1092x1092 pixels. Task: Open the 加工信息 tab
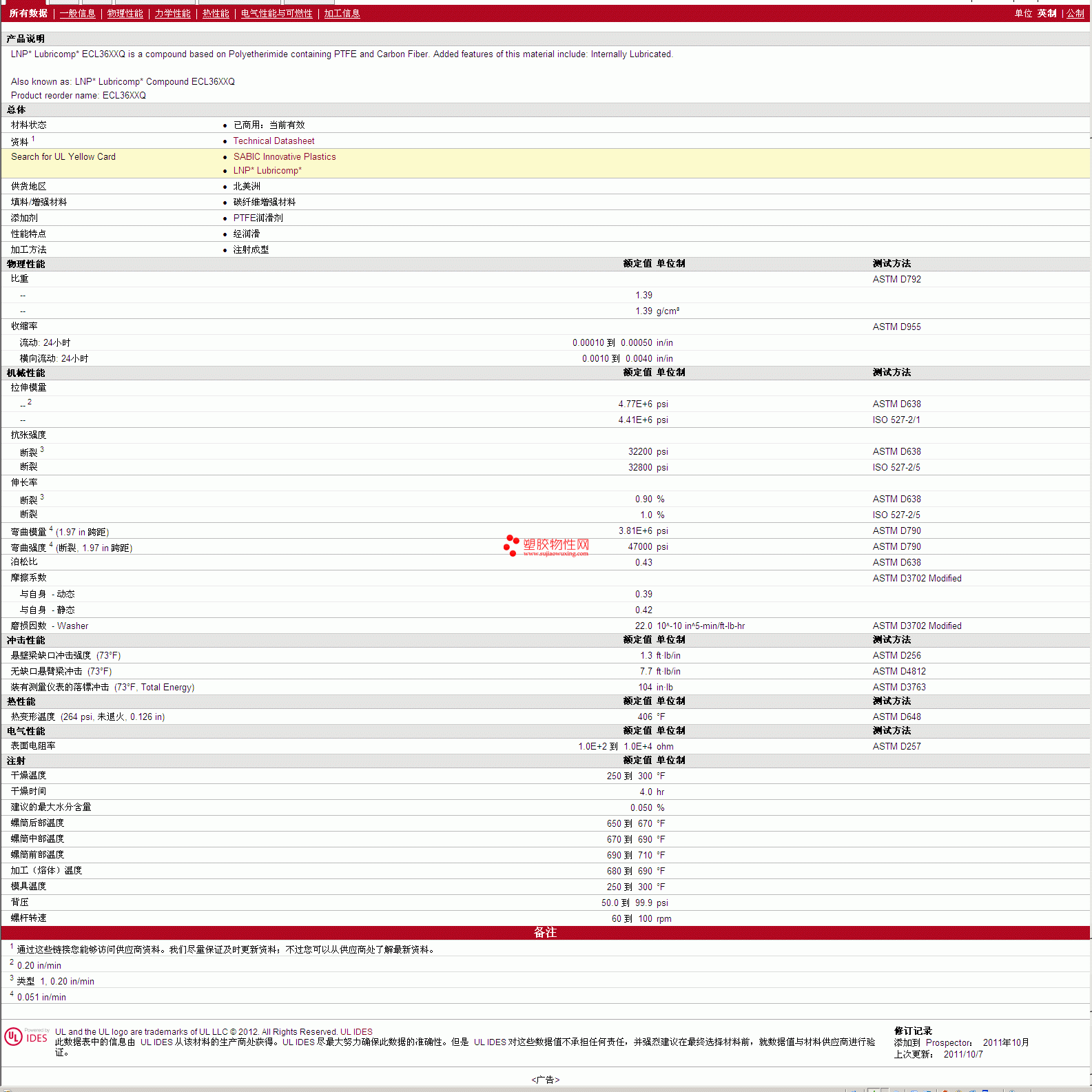342,14
